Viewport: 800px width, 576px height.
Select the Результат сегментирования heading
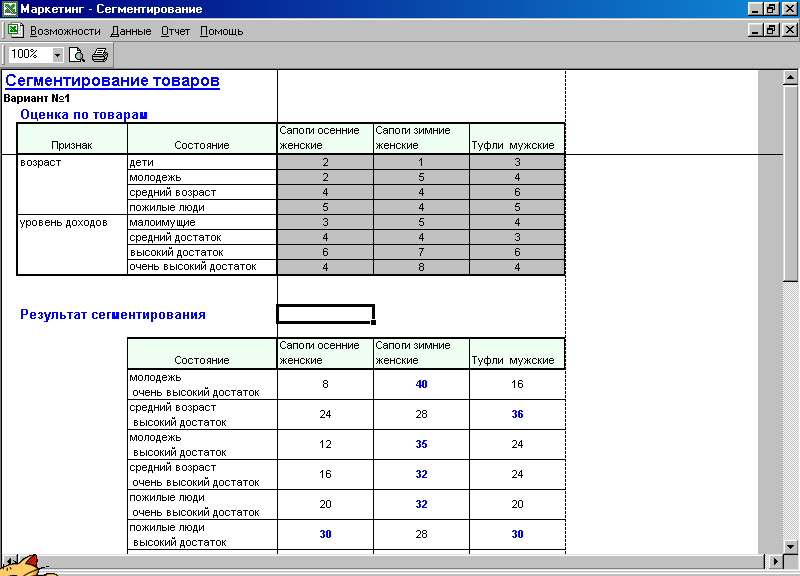pyautogui.click(x=113, y=314)
